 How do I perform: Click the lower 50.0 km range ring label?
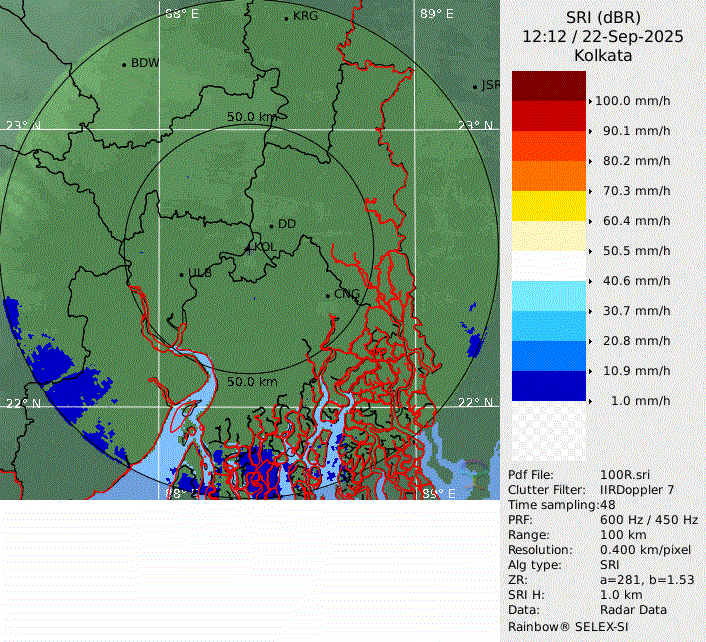click(x=252, y=382)
